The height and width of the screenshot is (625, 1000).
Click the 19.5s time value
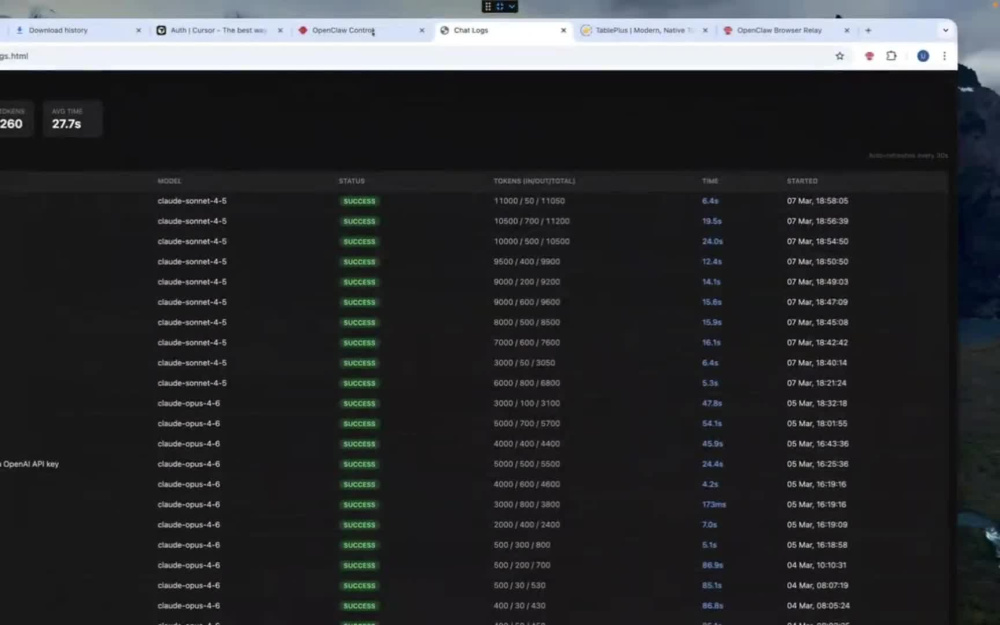click(712, 221)
